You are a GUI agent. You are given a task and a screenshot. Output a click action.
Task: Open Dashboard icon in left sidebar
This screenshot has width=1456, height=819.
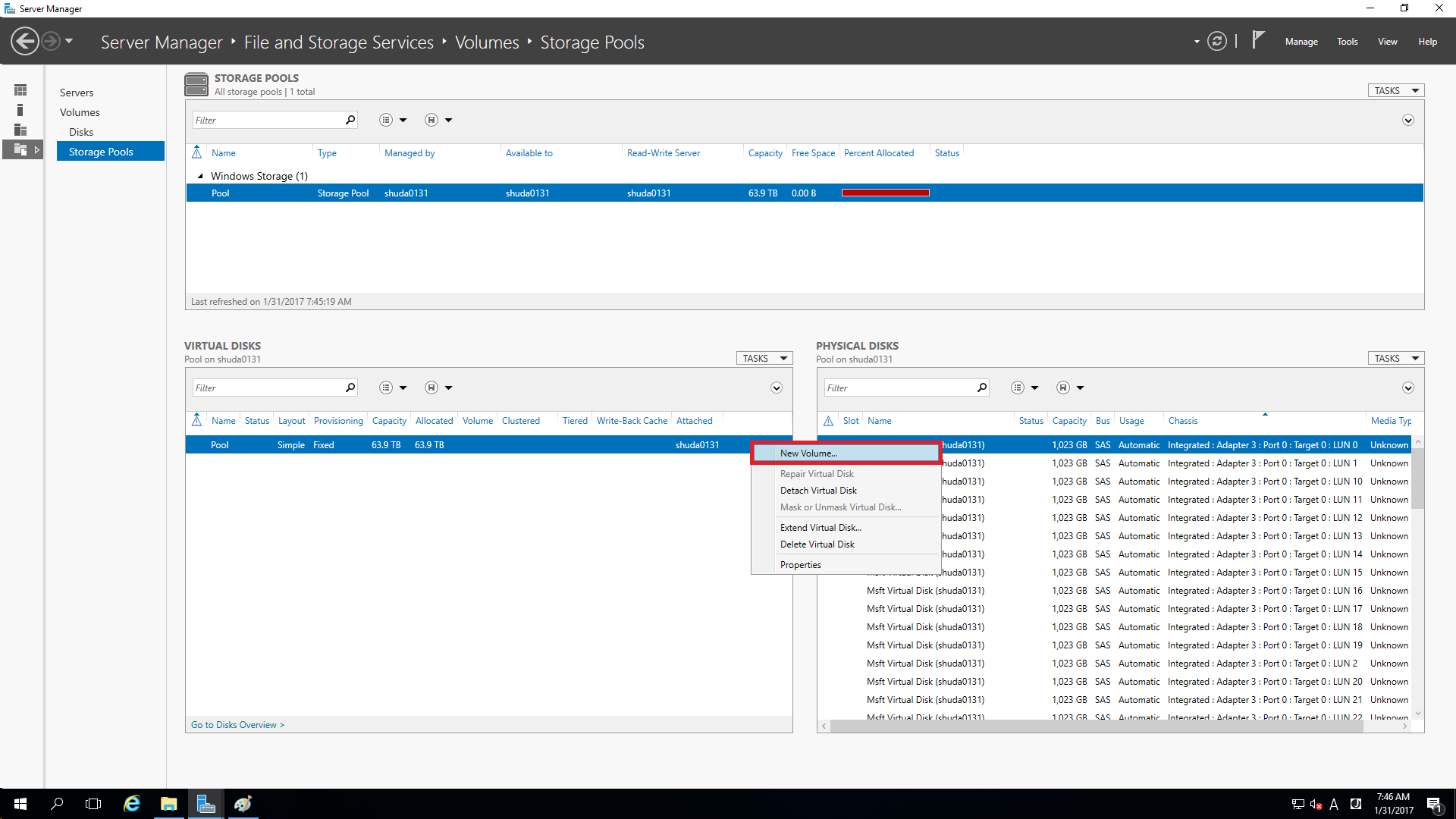pyautogui.click(x=20, y=90)
